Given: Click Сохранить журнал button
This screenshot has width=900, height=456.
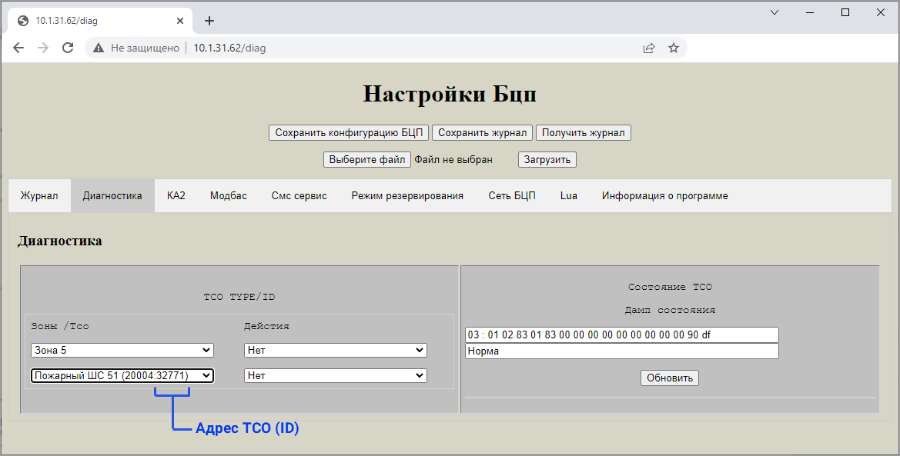Looking at the screenshot, I should pyautogui.click(x=482, y=133).
